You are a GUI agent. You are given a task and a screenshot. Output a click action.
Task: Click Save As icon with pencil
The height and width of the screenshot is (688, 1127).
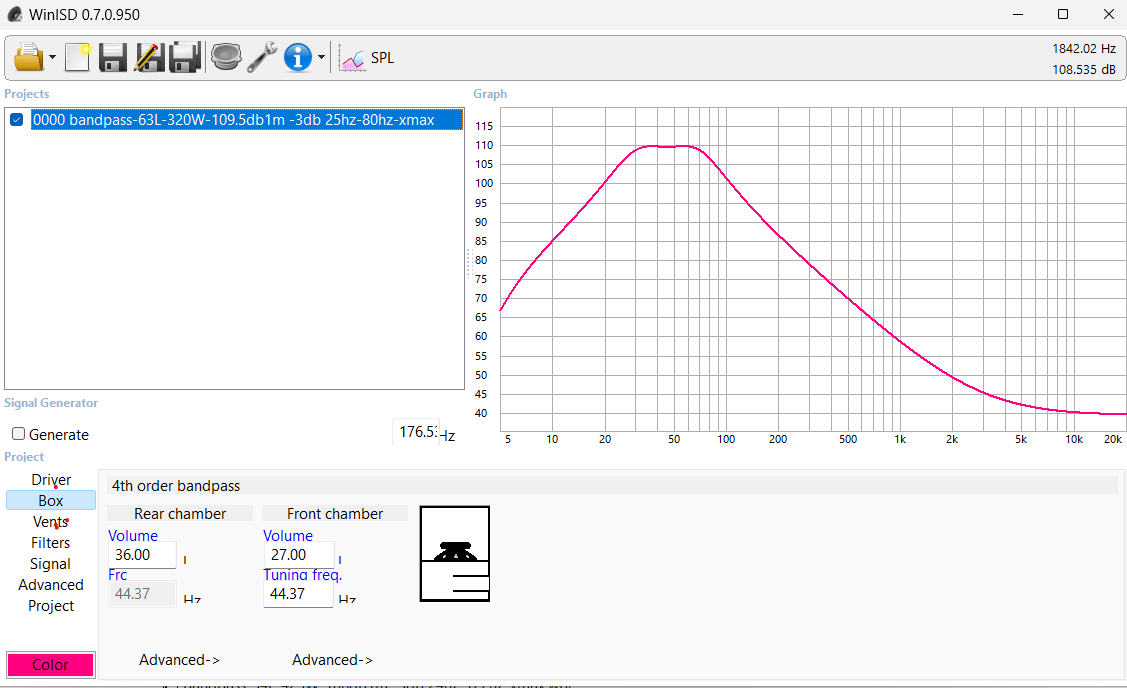tap(149, 58)
